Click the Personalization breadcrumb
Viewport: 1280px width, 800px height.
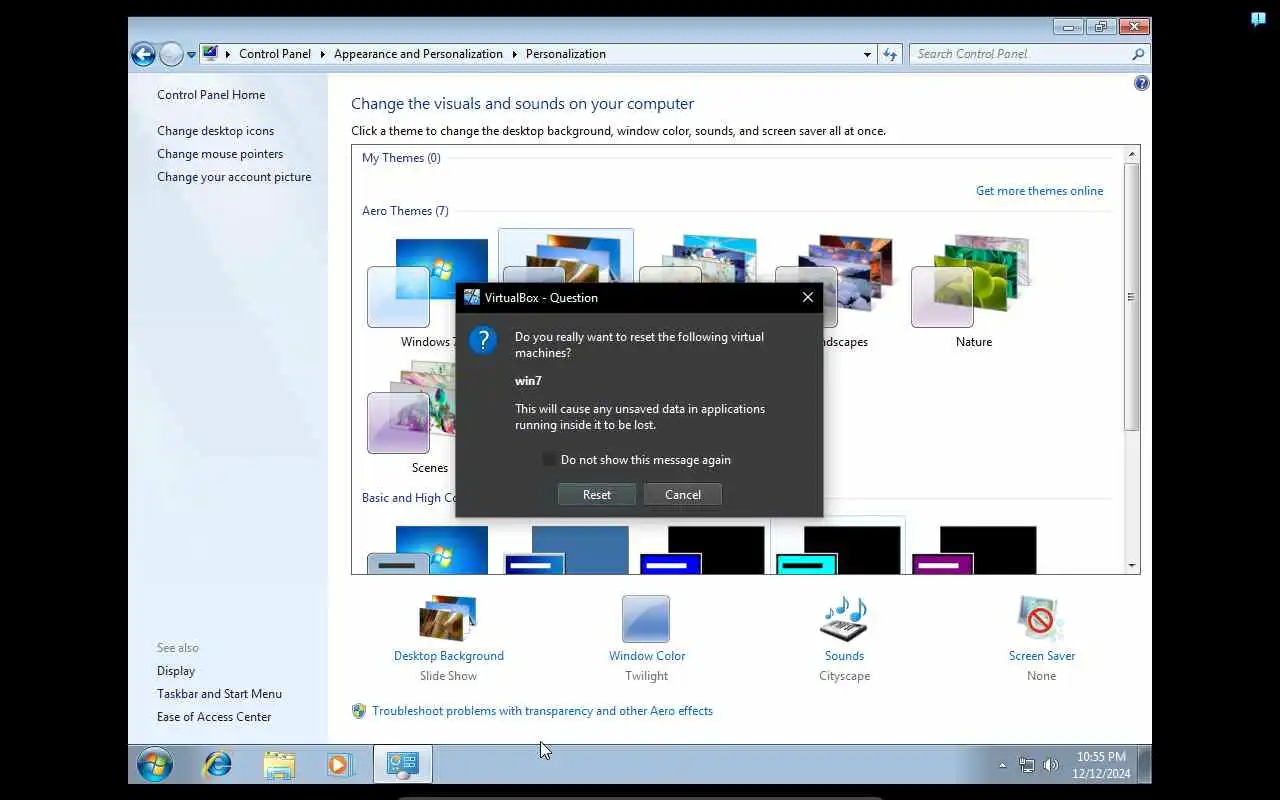pos(566,54)
